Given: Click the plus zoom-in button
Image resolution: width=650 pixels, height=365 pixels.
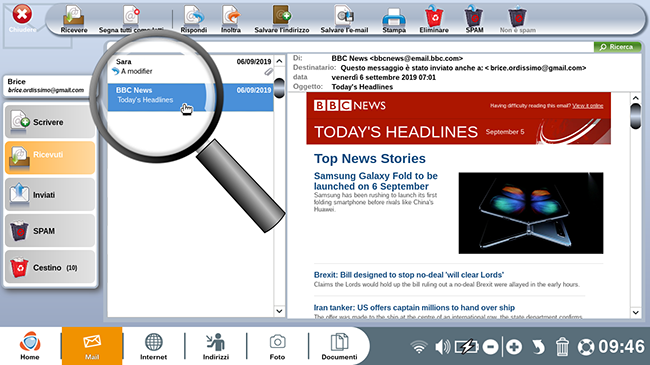Looking at the screenshot, I should coord(514,347).
